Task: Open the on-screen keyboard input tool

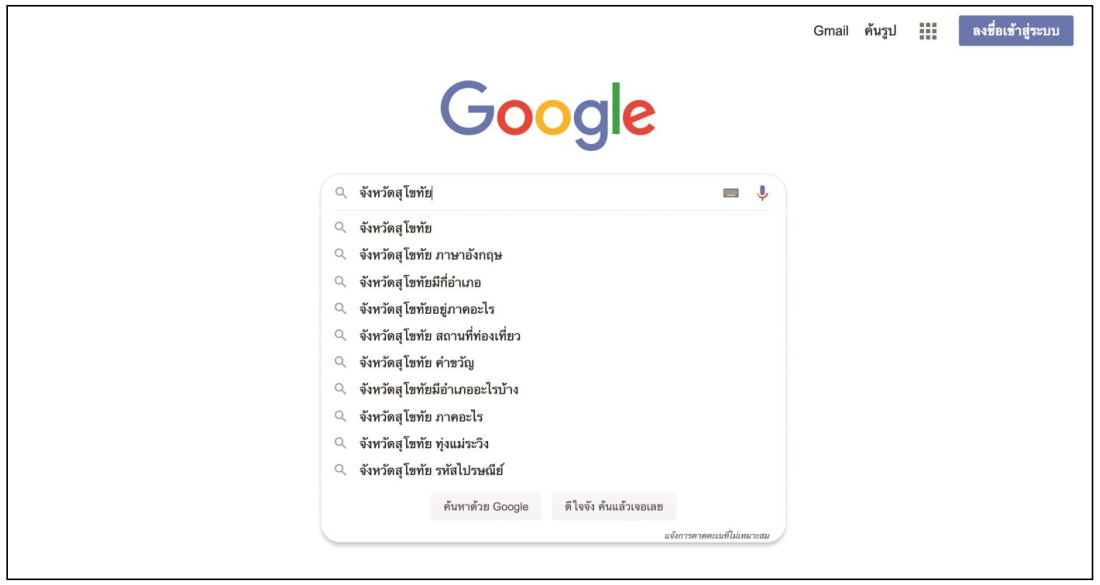Action: pos(731,193)
